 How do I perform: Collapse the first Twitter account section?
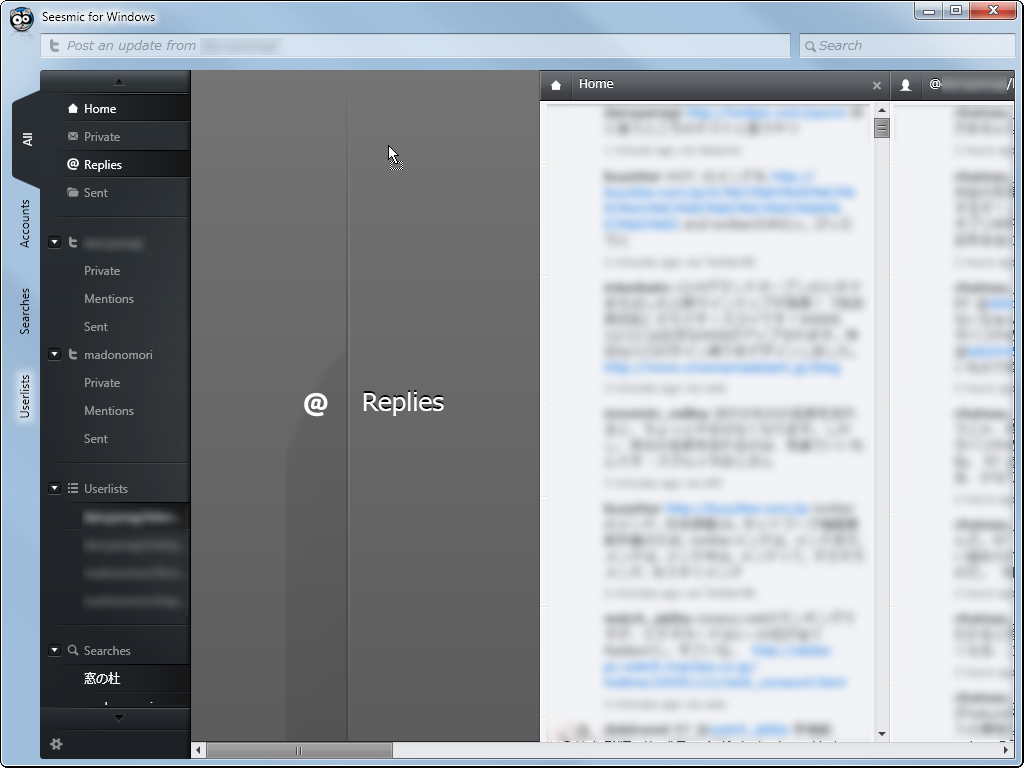pyautogui.click(x=54, y=242)
